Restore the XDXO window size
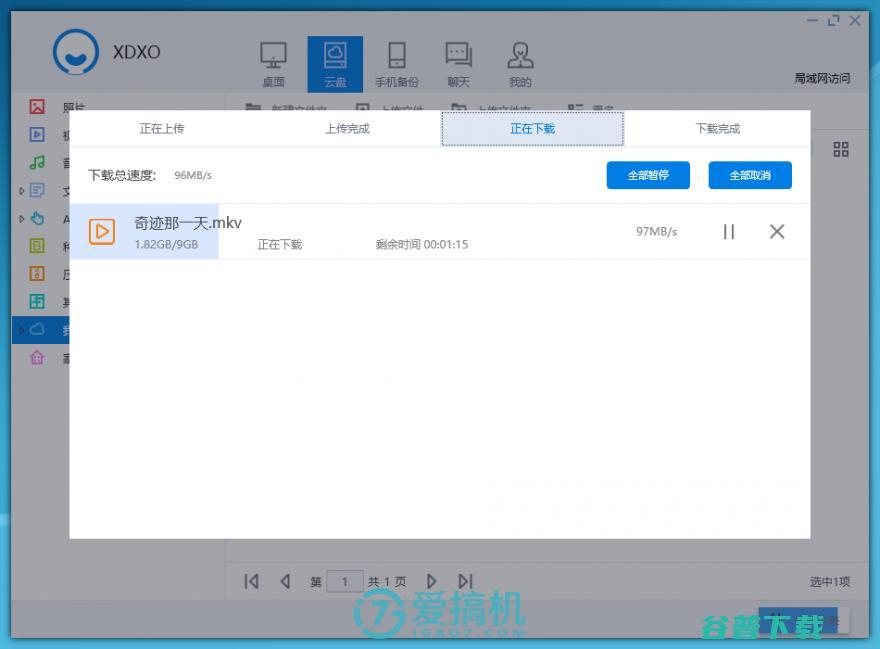This screenshot has height=649, width=880. tap(834, 21)
